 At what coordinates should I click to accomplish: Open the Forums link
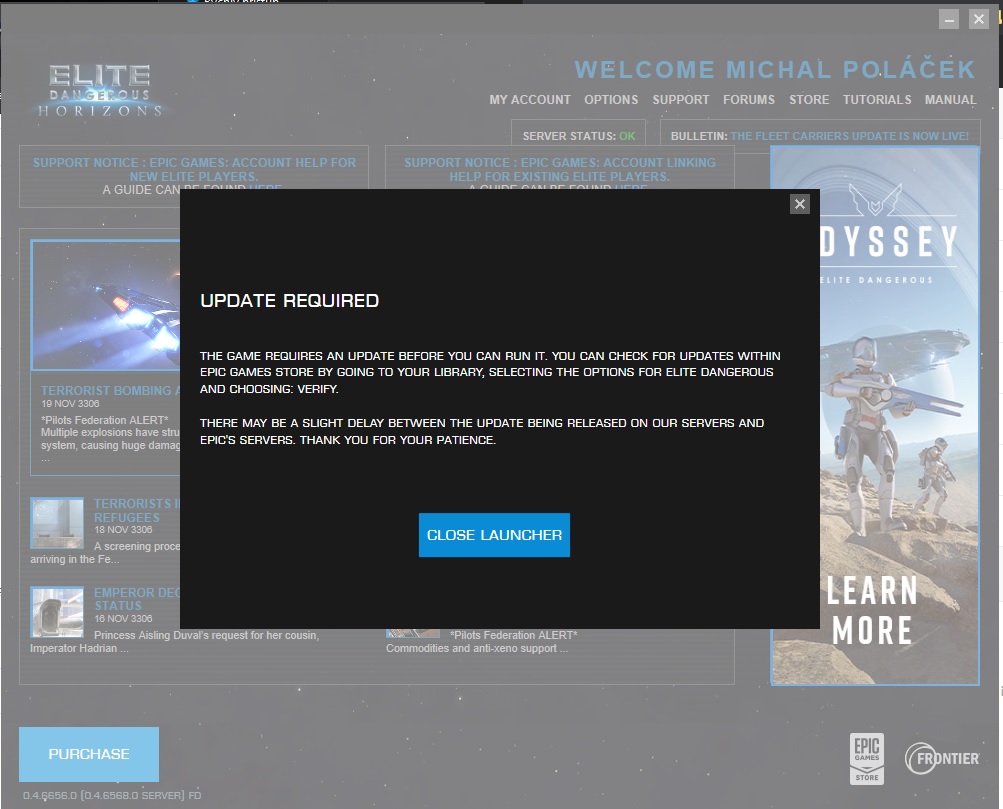748,100
